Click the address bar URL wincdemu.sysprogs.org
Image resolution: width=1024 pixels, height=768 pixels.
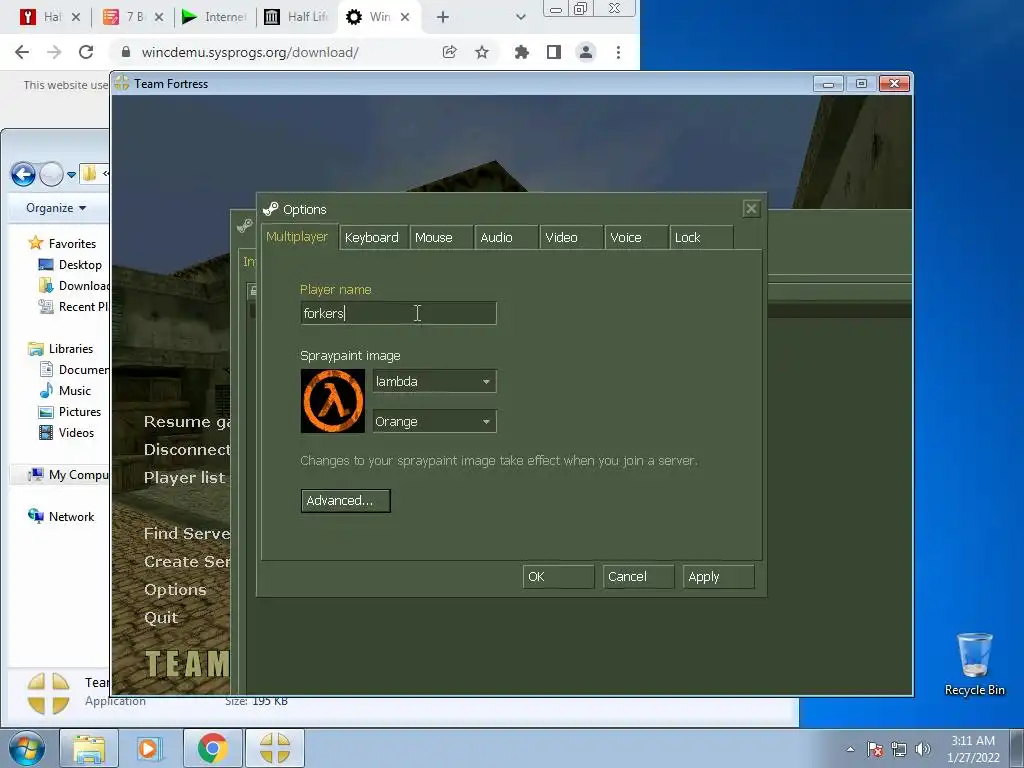pos(249,52)
